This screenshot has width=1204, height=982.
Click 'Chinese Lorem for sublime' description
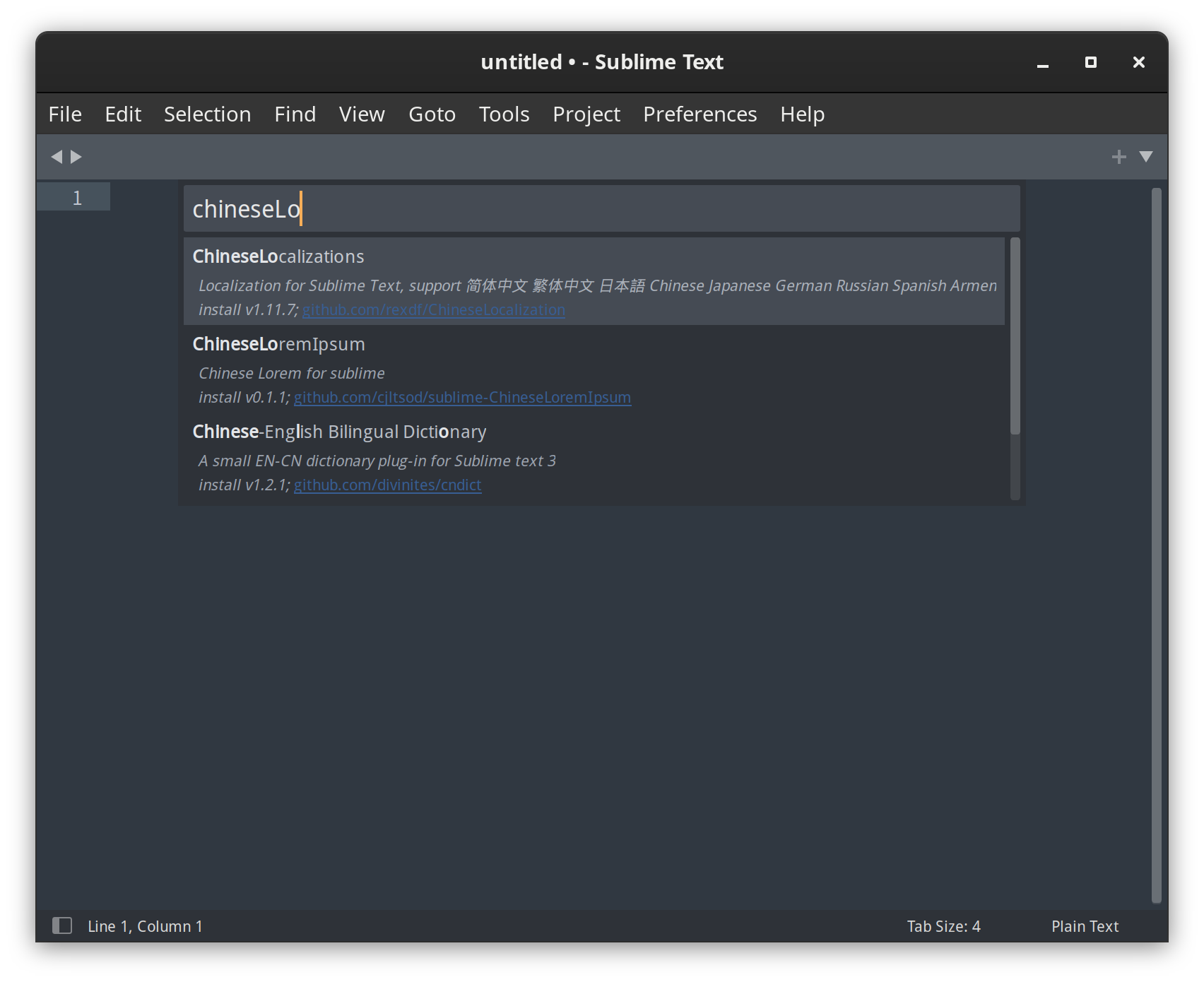tap(292, 373)
